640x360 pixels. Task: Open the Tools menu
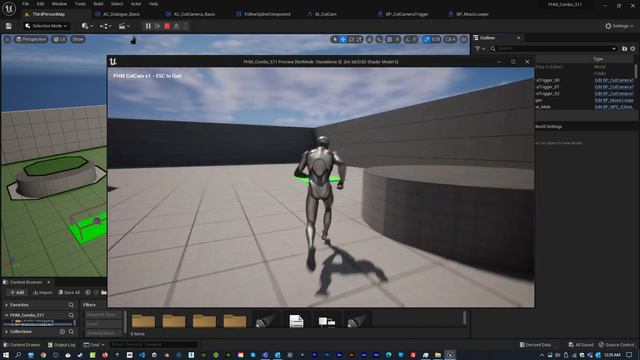pyautogui.click(x=80, y=4)
